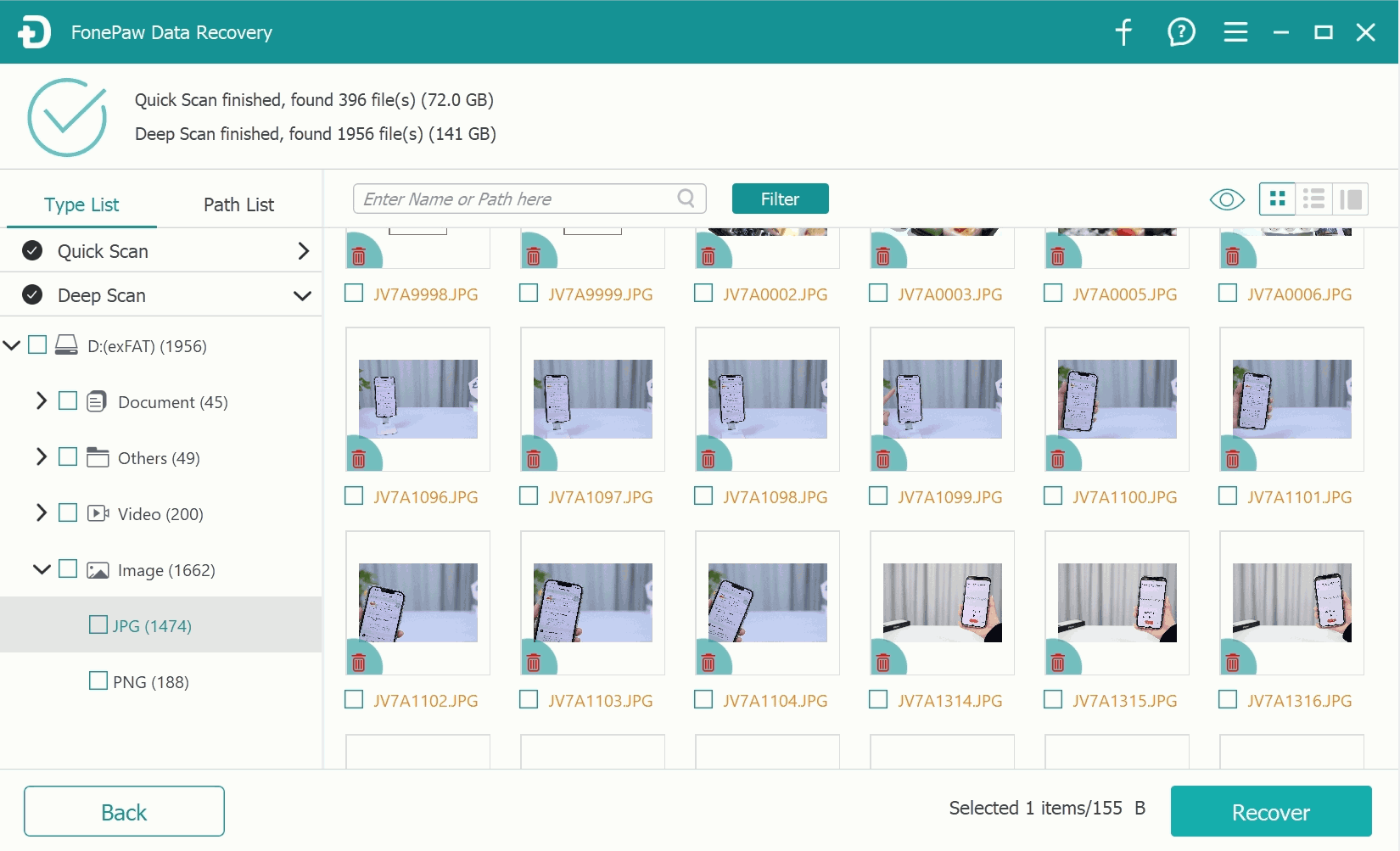Screen dimensions: 1400x851
Task: Switch to detail content view
Action: [1350, 199]
